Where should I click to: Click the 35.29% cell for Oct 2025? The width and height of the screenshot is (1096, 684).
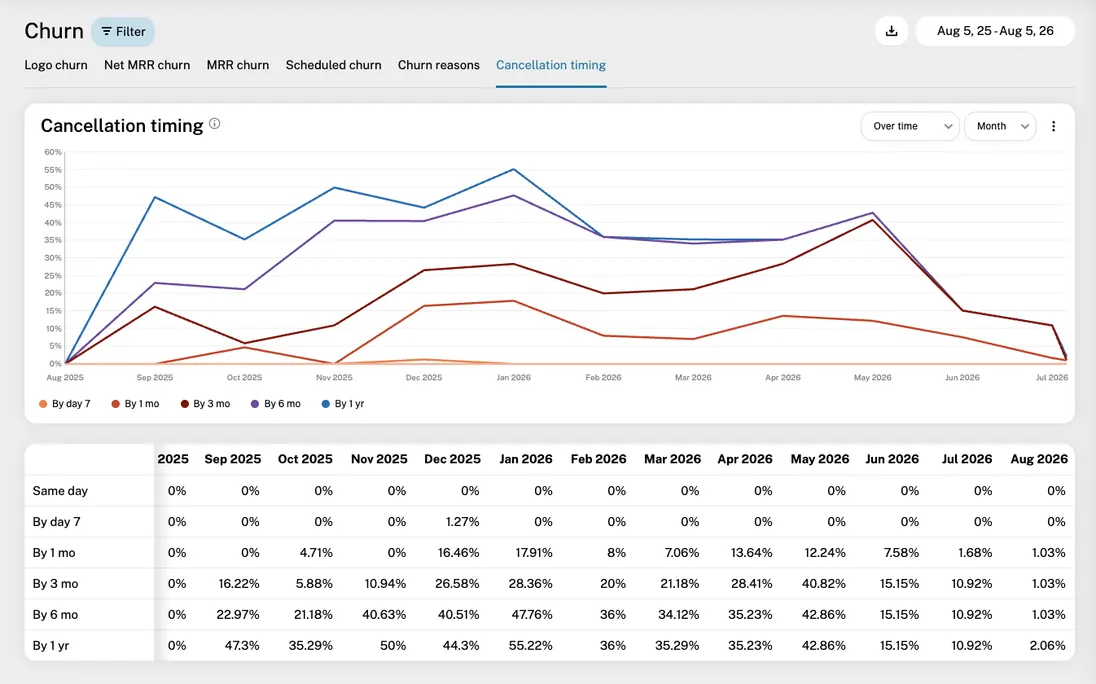(x=310, y=646)
